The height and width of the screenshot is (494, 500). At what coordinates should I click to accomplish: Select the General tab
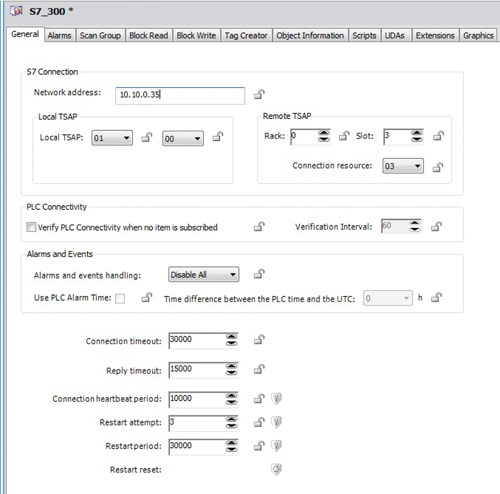coord(25,34)
